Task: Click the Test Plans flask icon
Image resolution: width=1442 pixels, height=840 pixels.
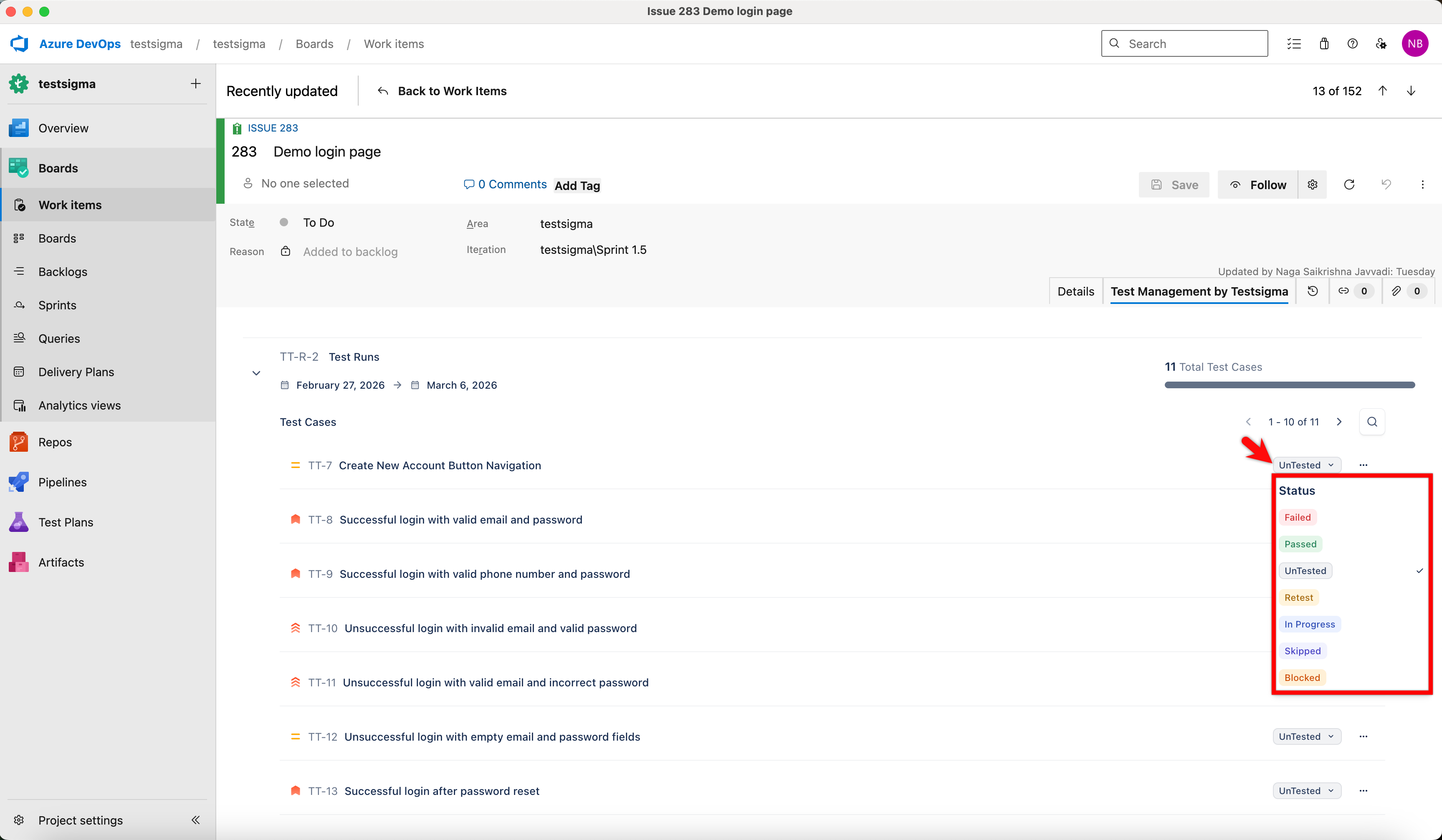Action: coord(19,522)
